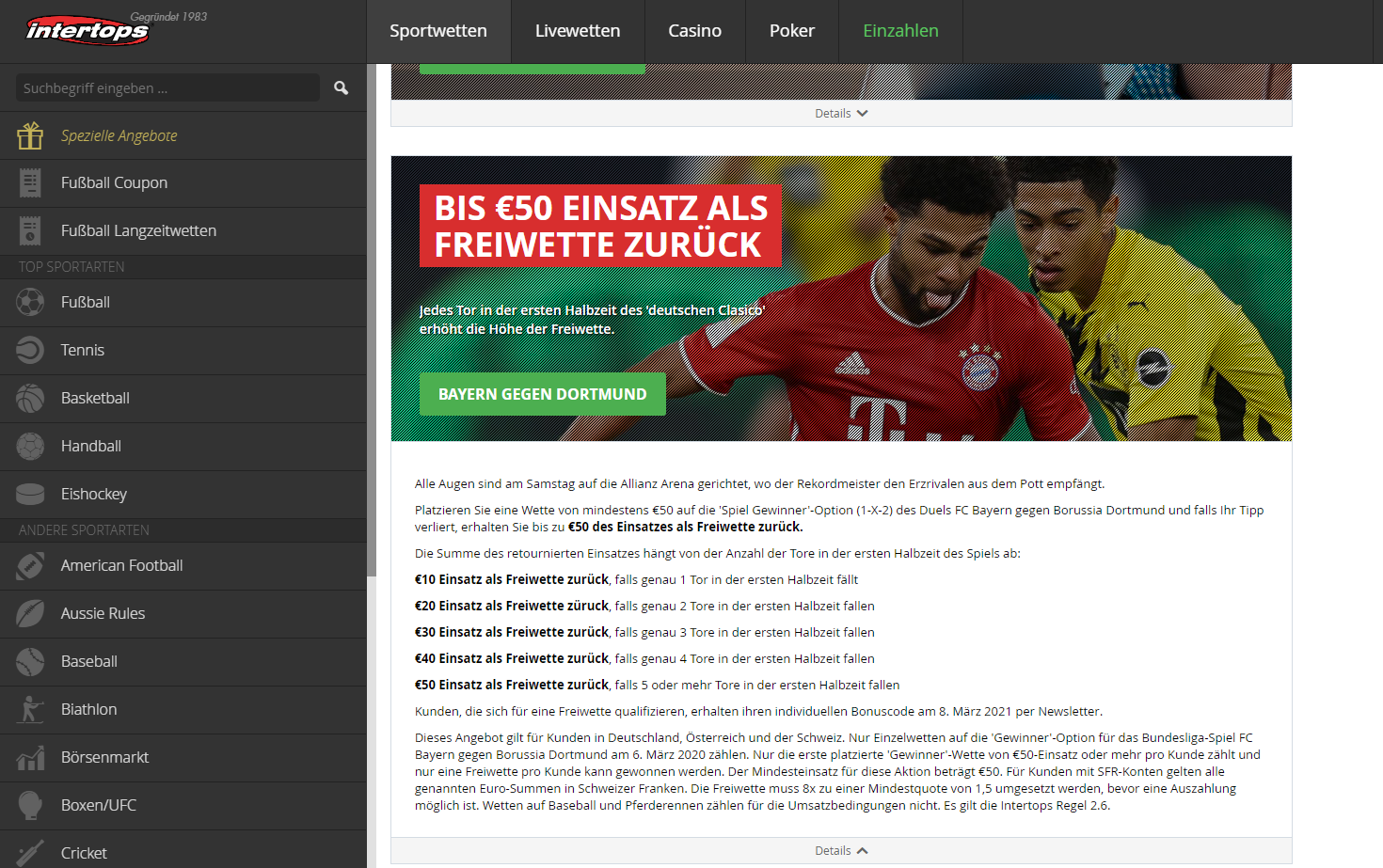Viewport: 1383px width, 868px height.
Task: Expand Details of the upper promotion
Action: click(x=841, y=113)
